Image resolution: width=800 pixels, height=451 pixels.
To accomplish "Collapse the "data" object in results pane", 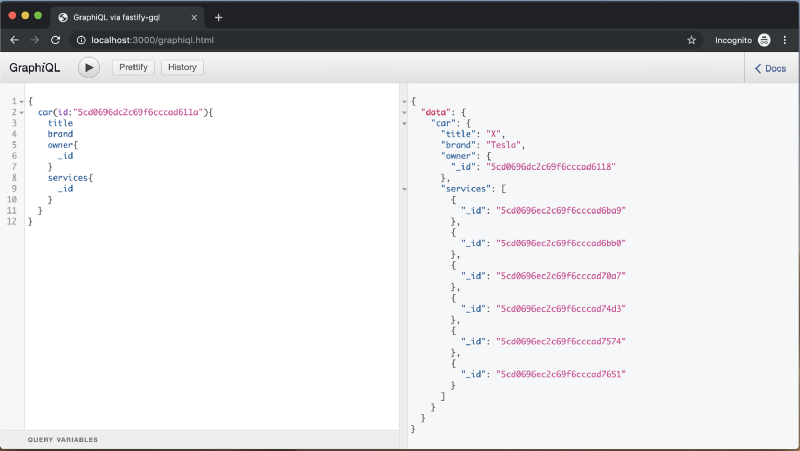I will 403,112.
